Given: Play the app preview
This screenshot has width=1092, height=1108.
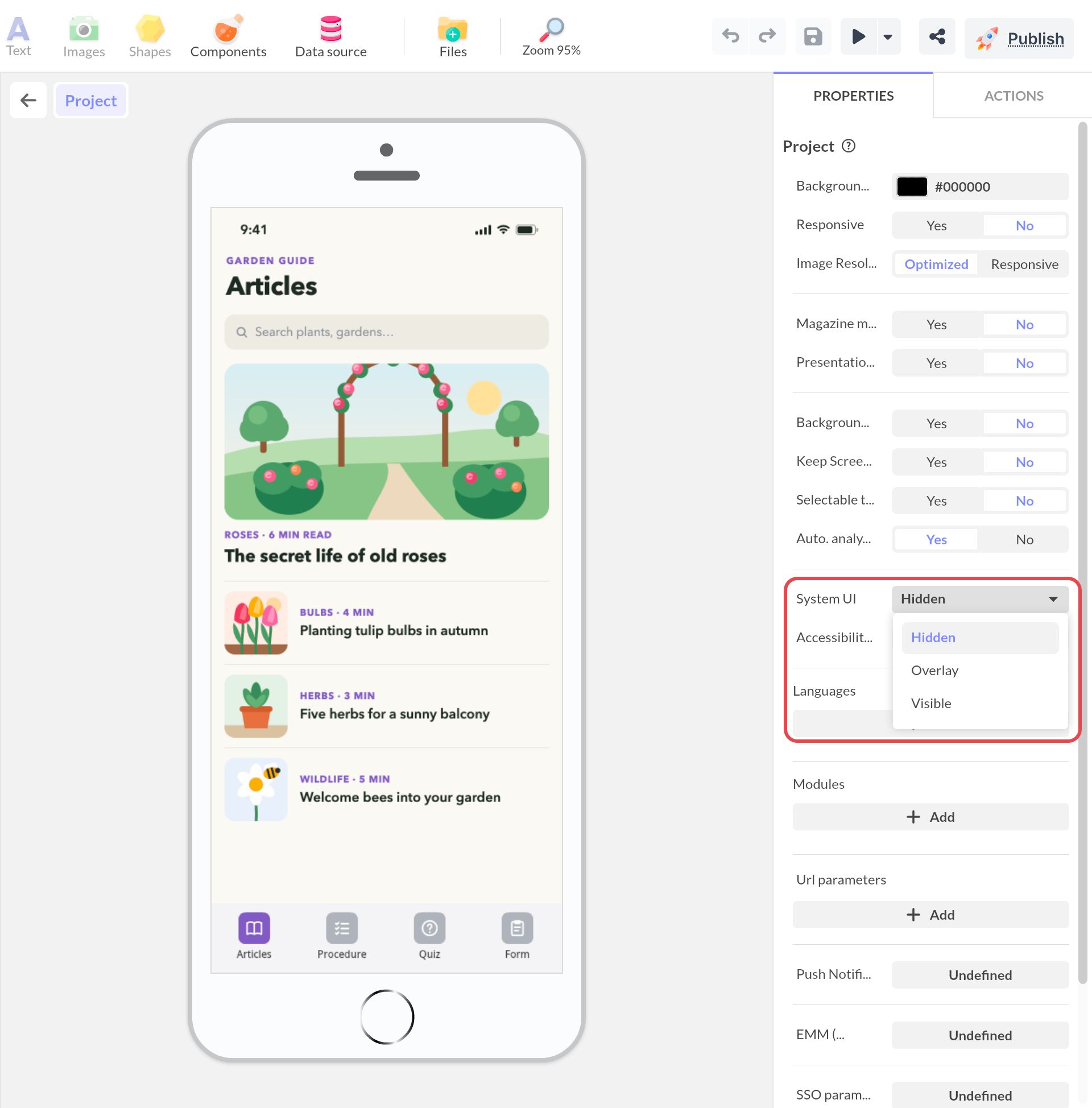Looking at the screenshot, I should [x=858, y=37].
